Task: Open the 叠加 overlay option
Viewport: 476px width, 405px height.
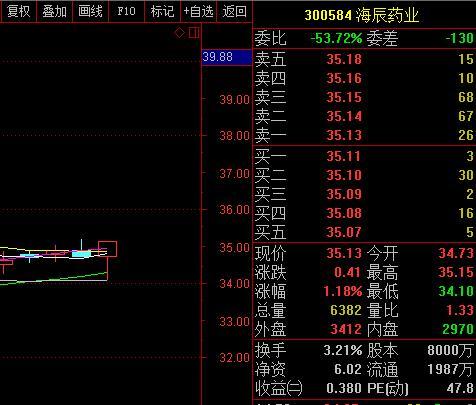Action: 54,11
